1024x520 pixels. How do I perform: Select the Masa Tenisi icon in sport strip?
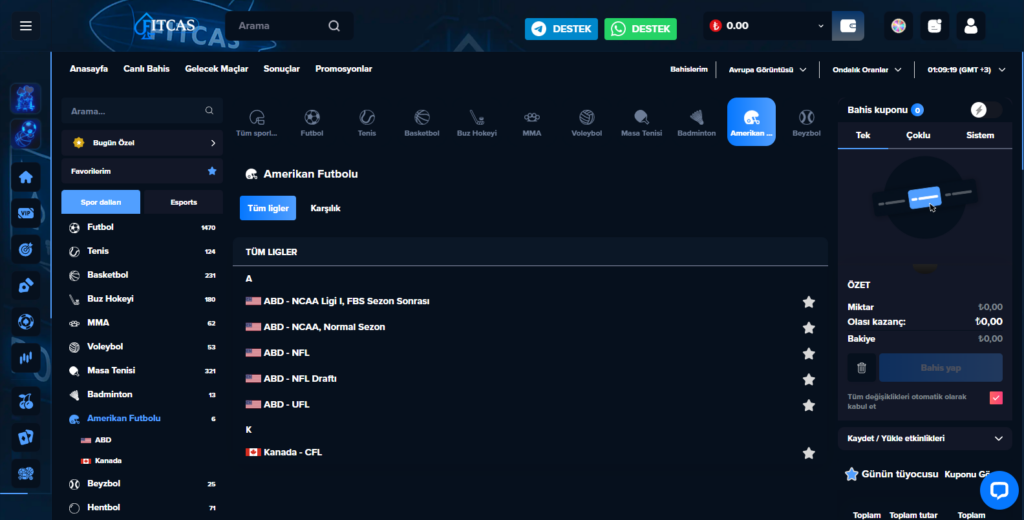pyautogui.click(x=641, y=122)
